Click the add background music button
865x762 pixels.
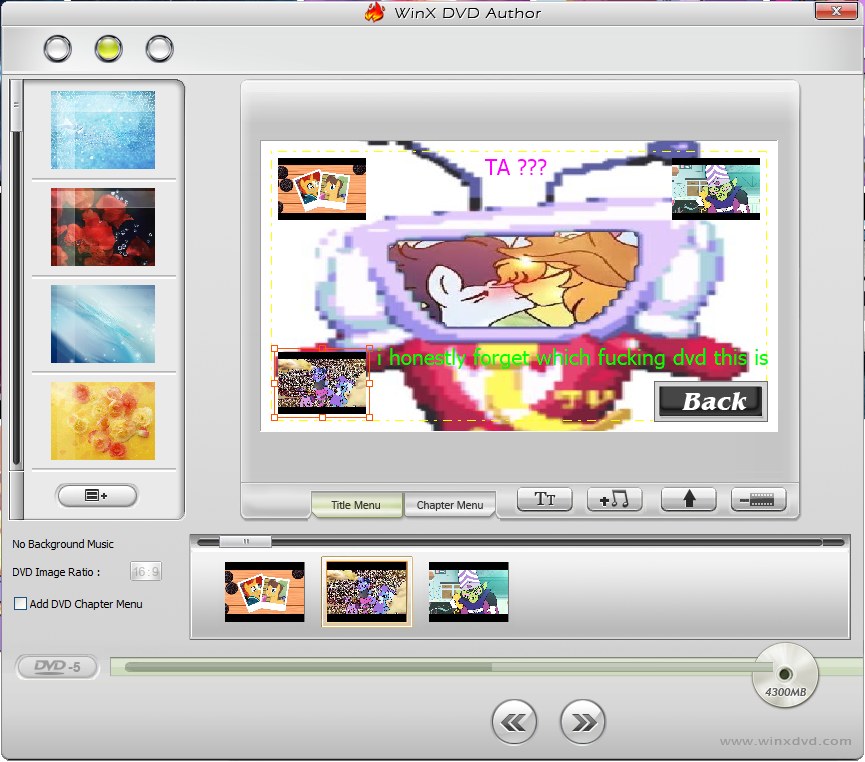coord(615,499)
